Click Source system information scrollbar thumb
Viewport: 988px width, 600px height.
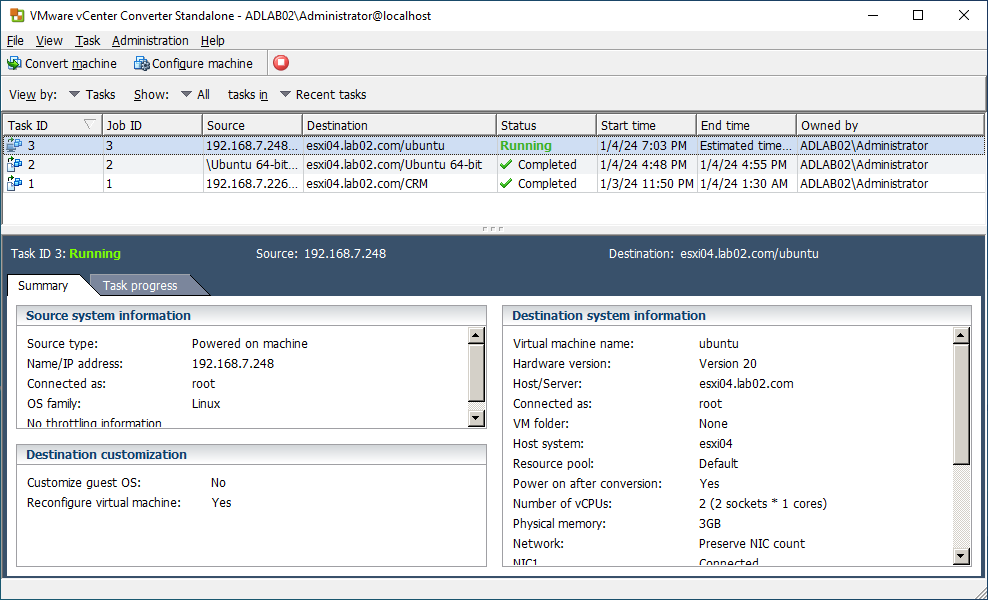point(476,372)
